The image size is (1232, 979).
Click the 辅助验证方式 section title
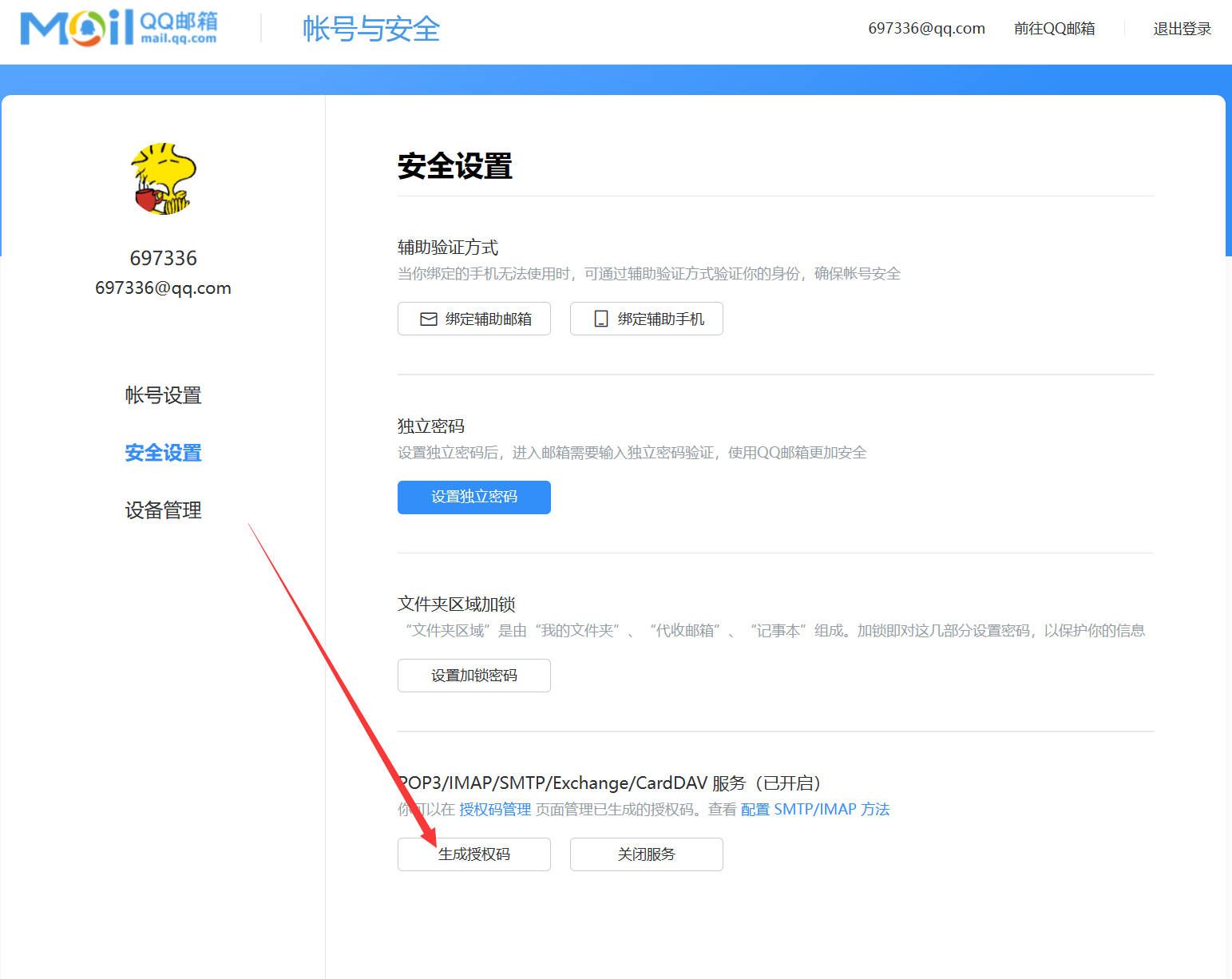point(448,248)
